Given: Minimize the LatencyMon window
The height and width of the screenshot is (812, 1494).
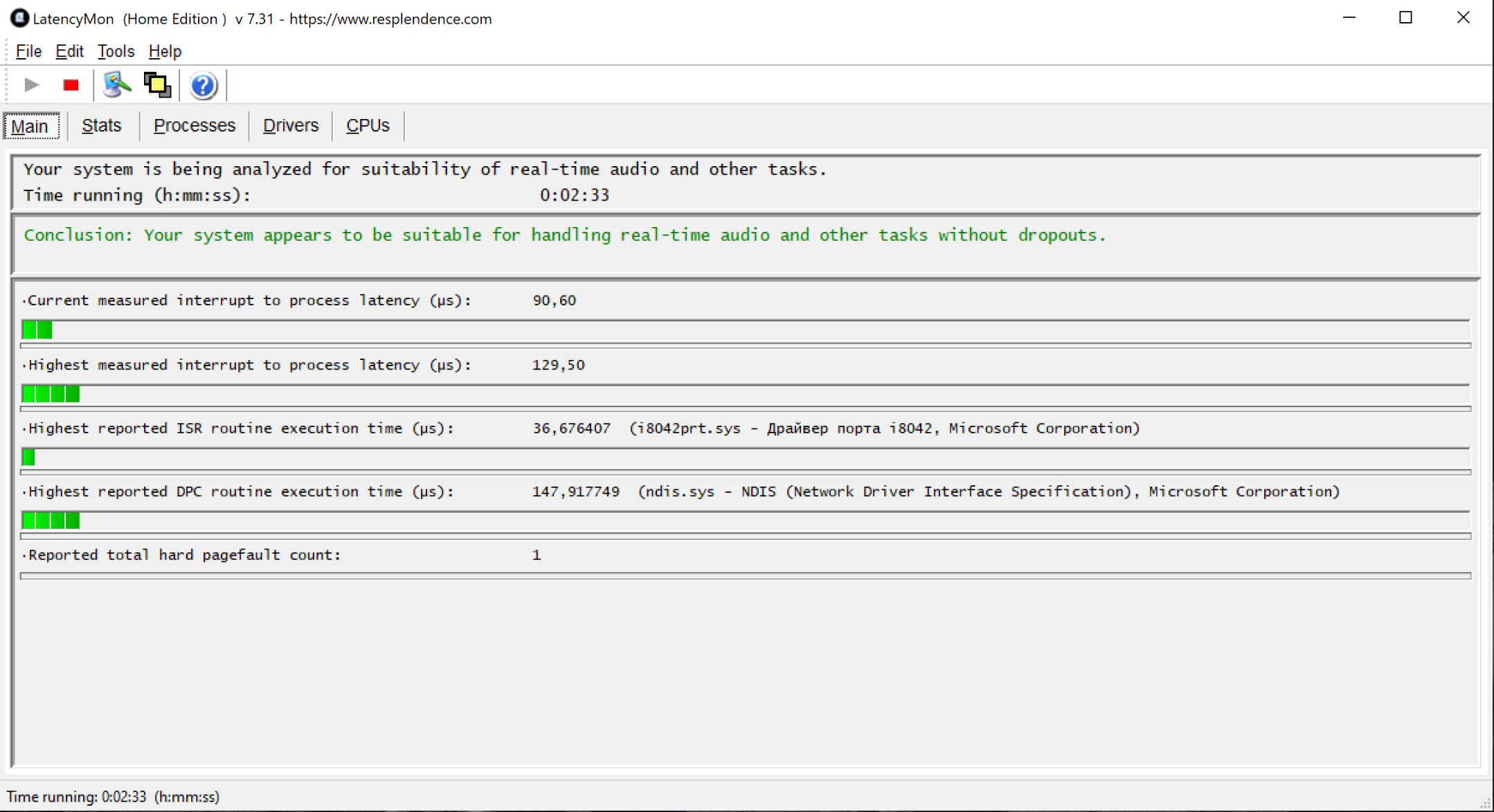Looking at the screenshot, I should tap(1349, 18).
